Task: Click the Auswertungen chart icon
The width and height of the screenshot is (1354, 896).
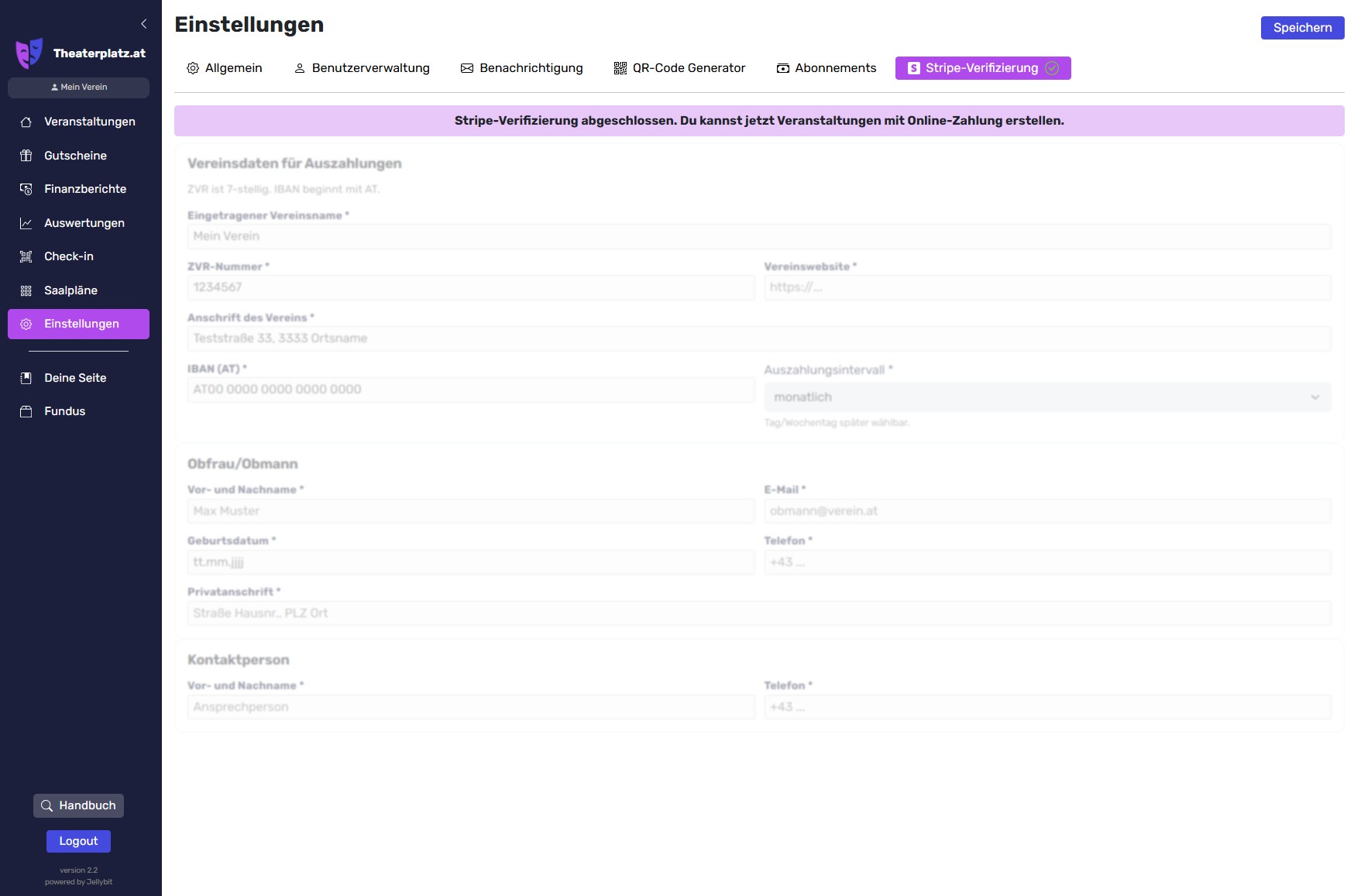Action: point(26,223)
